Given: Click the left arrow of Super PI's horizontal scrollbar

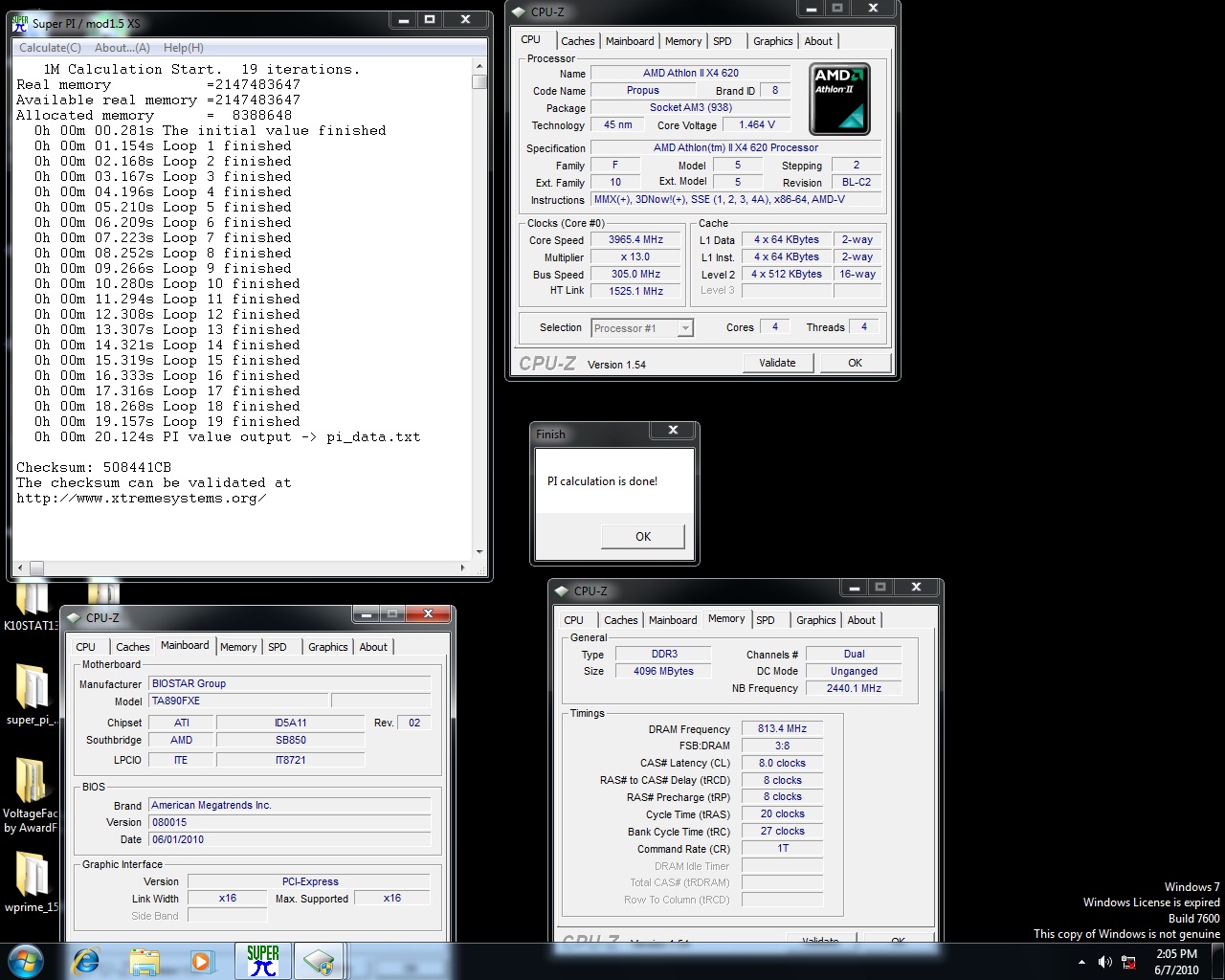Looking at the screenshot, I should click(21, 568).
